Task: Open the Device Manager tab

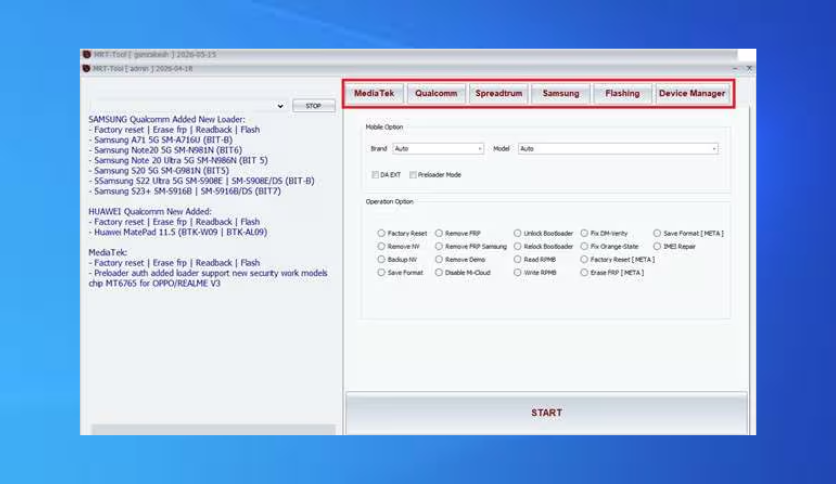Action: click(692, 93)
